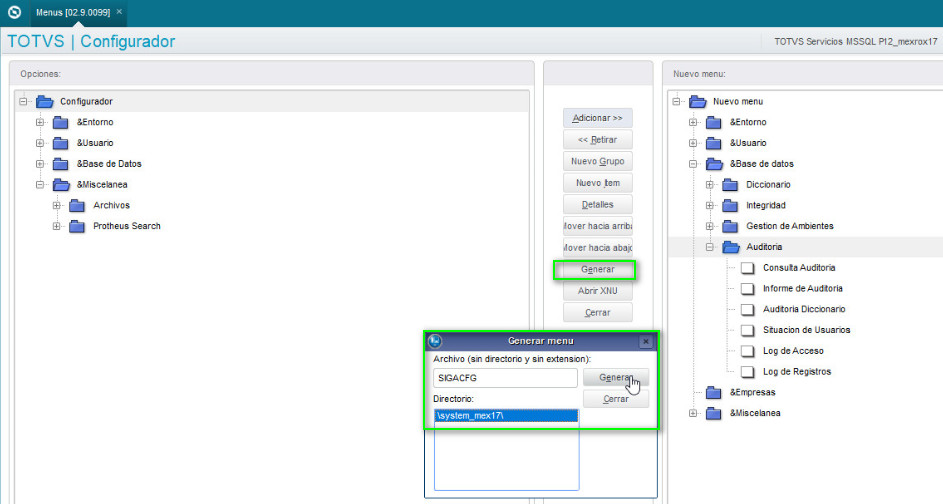Select the Configurador root folder icon
Image resolution: width=943 pixels, height=504 pixels.
click(x=45, y=102)
